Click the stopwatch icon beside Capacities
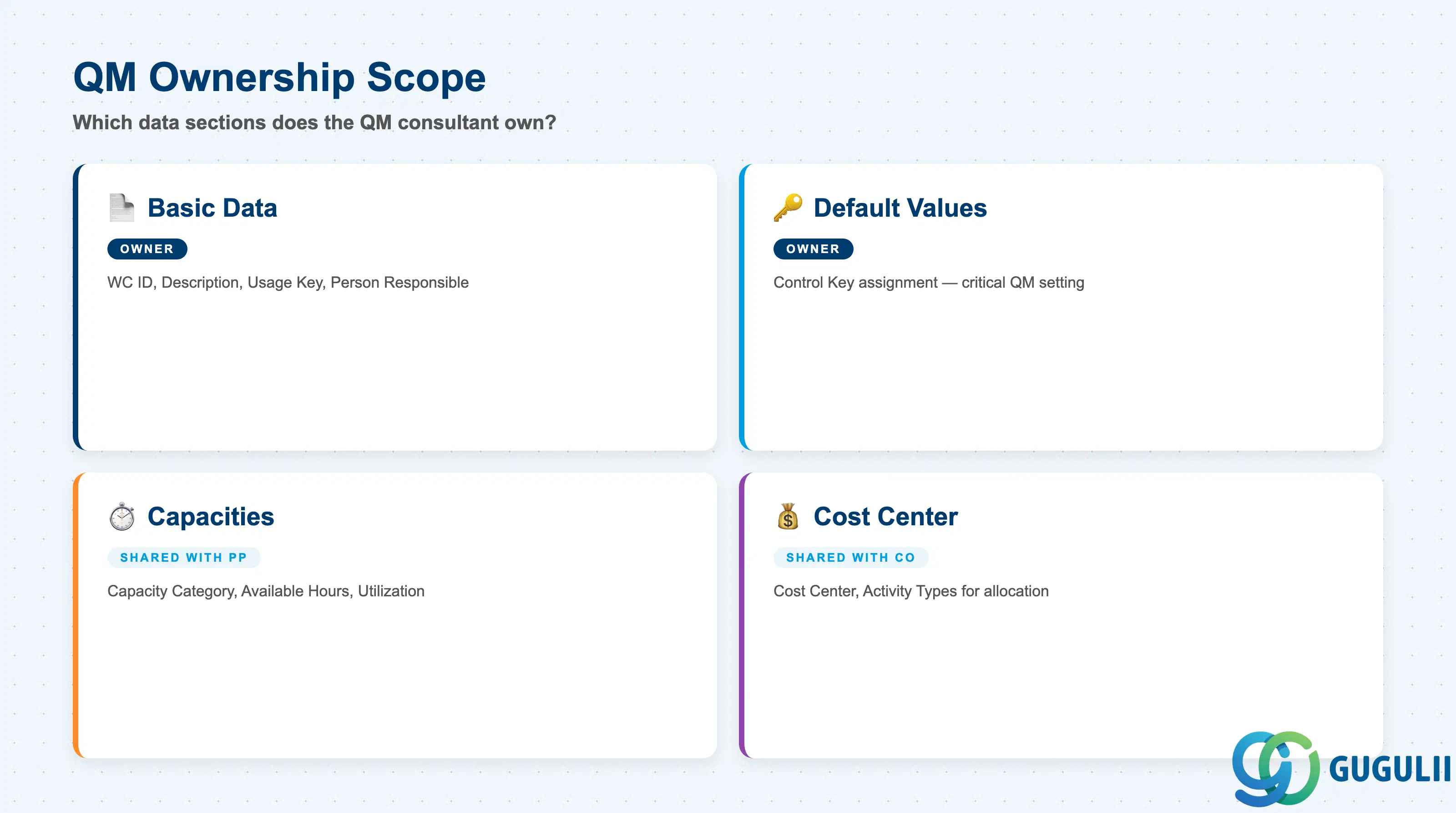Viewport: 1456px width, 813px height. [x=121, y=516]
